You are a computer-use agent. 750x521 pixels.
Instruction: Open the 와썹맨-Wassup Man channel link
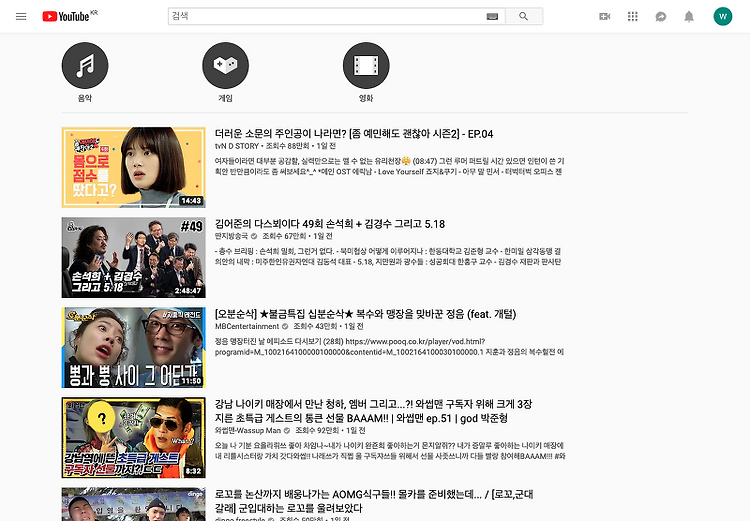[x=248, y=430]
